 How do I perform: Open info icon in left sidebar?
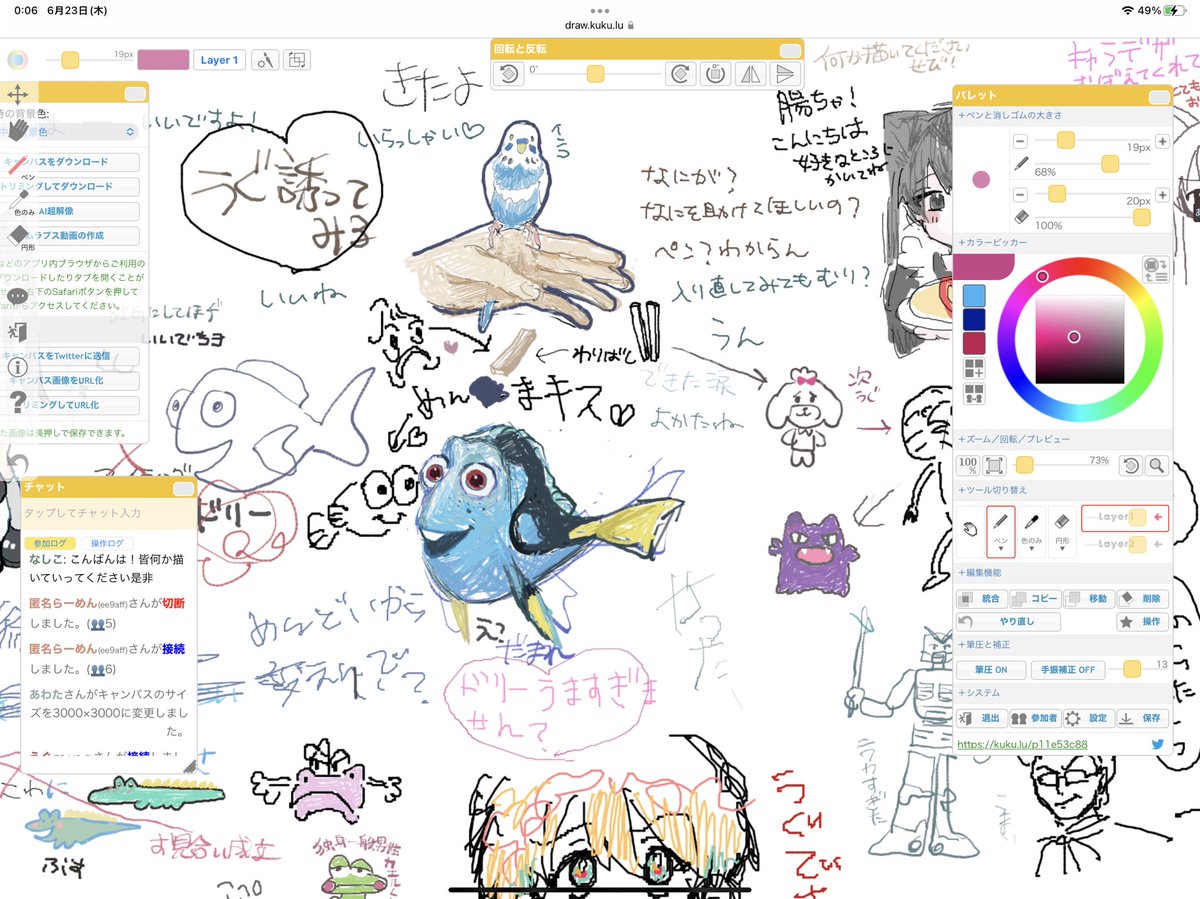[17, 367]
